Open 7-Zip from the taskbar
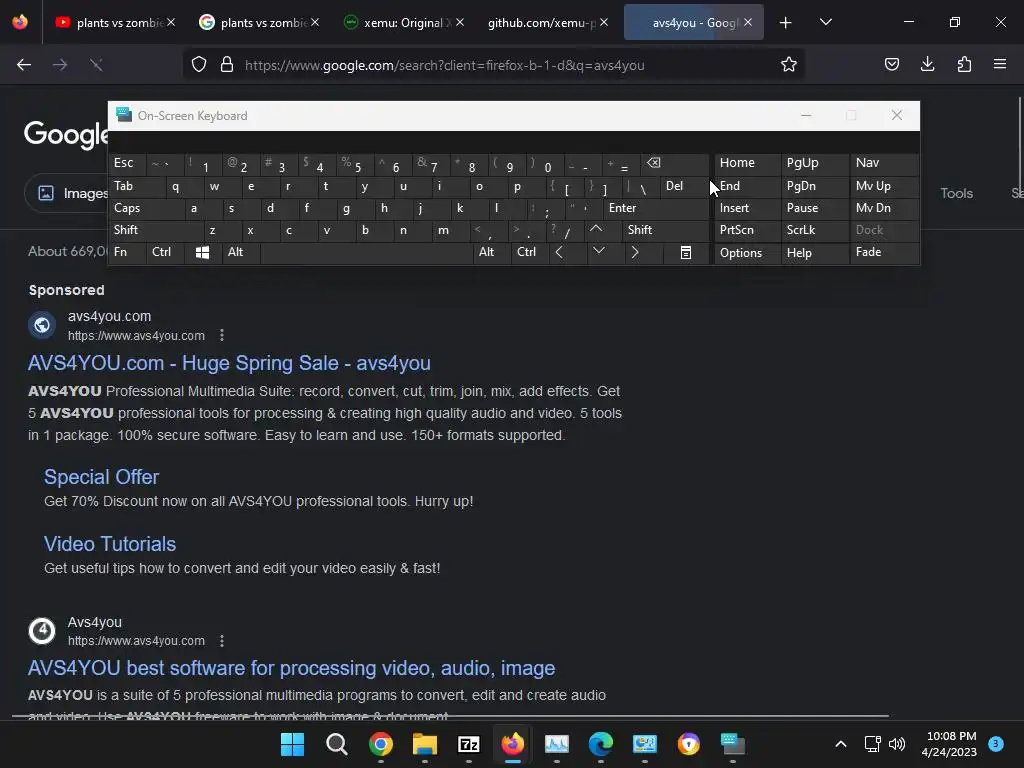 tap(469, 744)
